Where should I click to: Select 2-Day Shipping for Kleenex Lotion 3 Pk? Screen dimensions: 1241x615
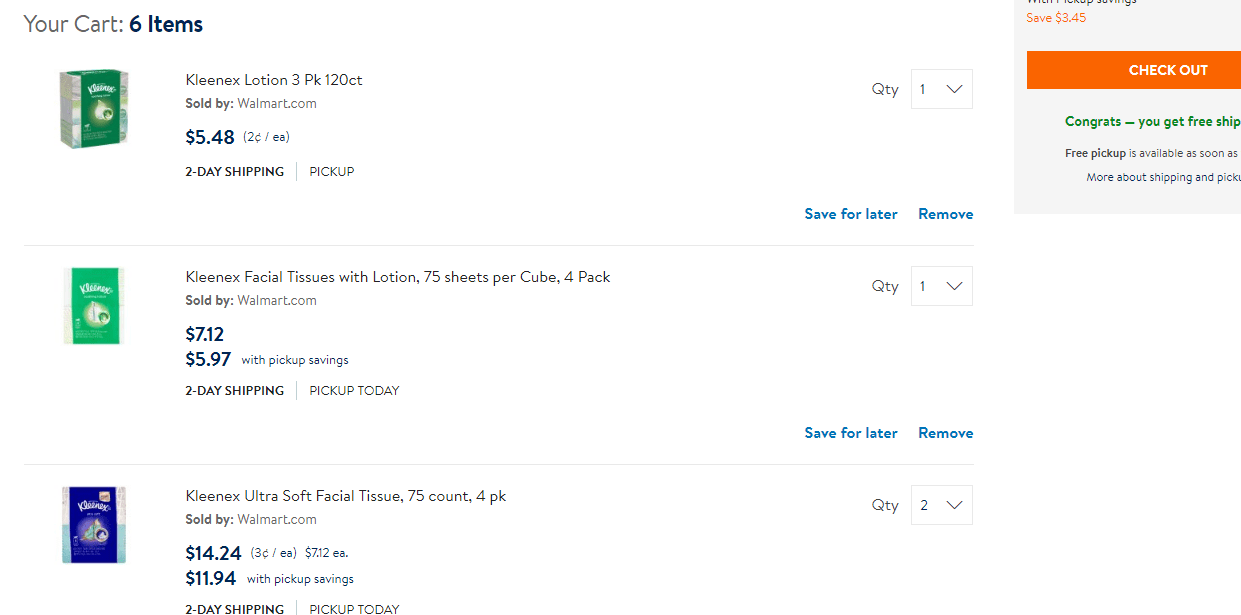[x=235, y=172]
